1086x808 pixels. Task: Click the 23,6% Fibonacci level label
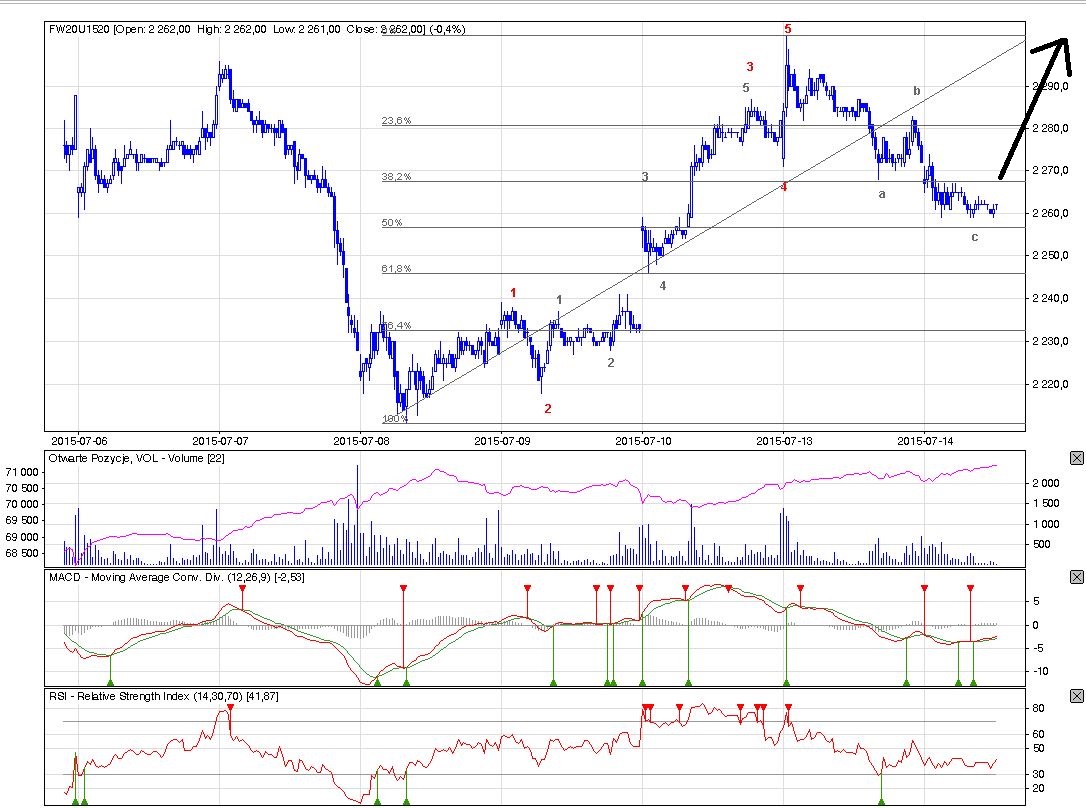396,120
